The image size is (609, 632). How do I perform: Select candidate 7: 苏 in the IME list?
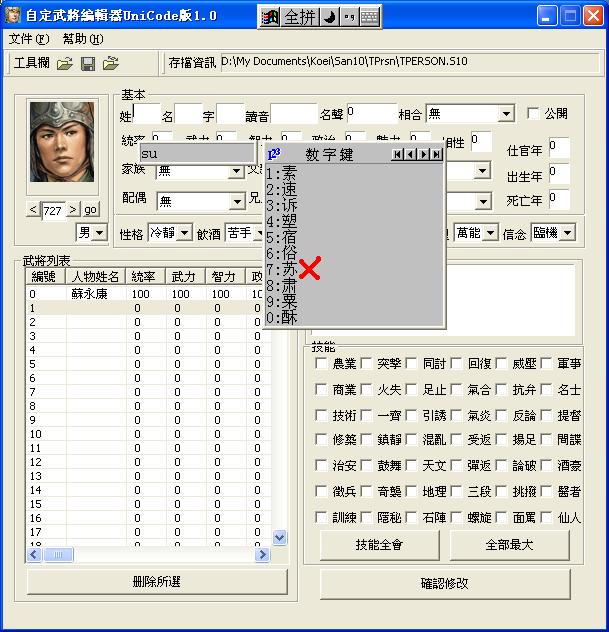coord(282,269)
